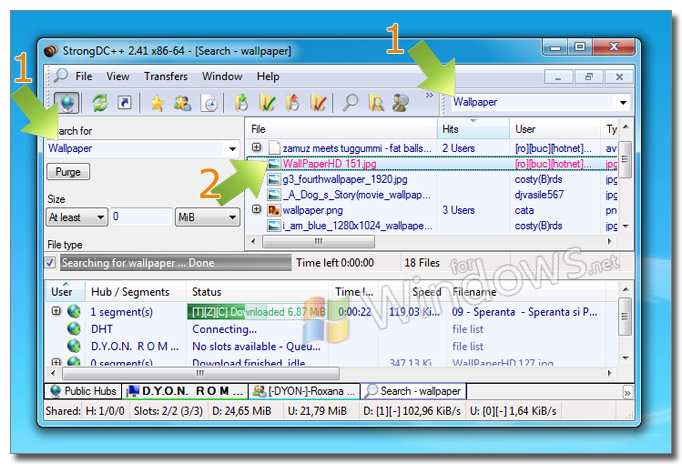682x464 pixels.
Task: Open Favorite Users icon in toolbar
Action: tap(182, 103)
